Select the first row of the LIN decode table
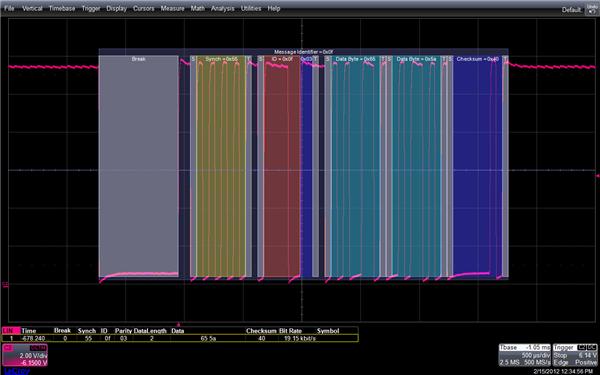Viewport: 600px width, 375px height. [x=180, y=338]
